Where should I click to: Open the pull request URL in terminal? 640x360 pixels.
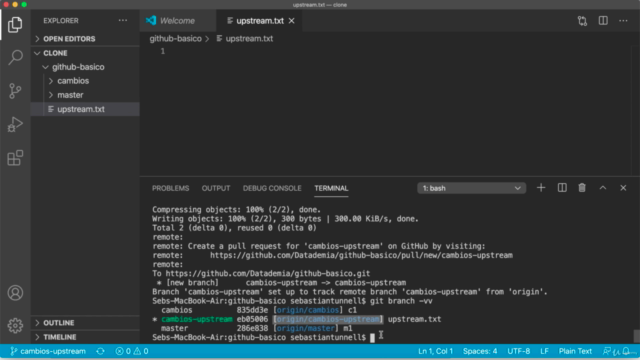(x=361, y=255)
